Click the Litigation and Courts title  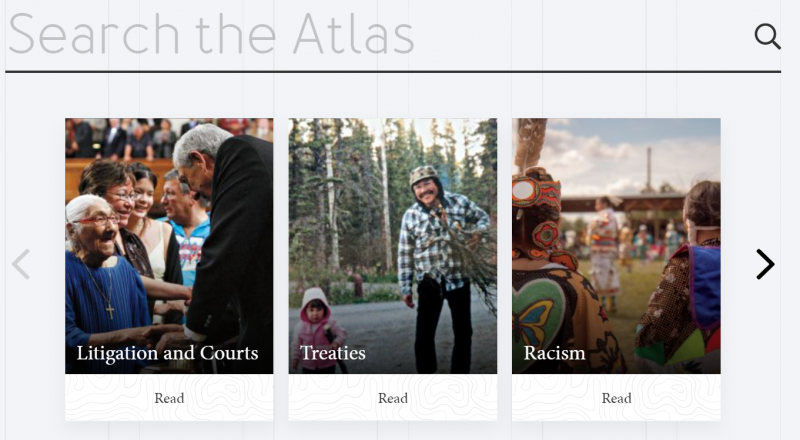click(167, 353)
